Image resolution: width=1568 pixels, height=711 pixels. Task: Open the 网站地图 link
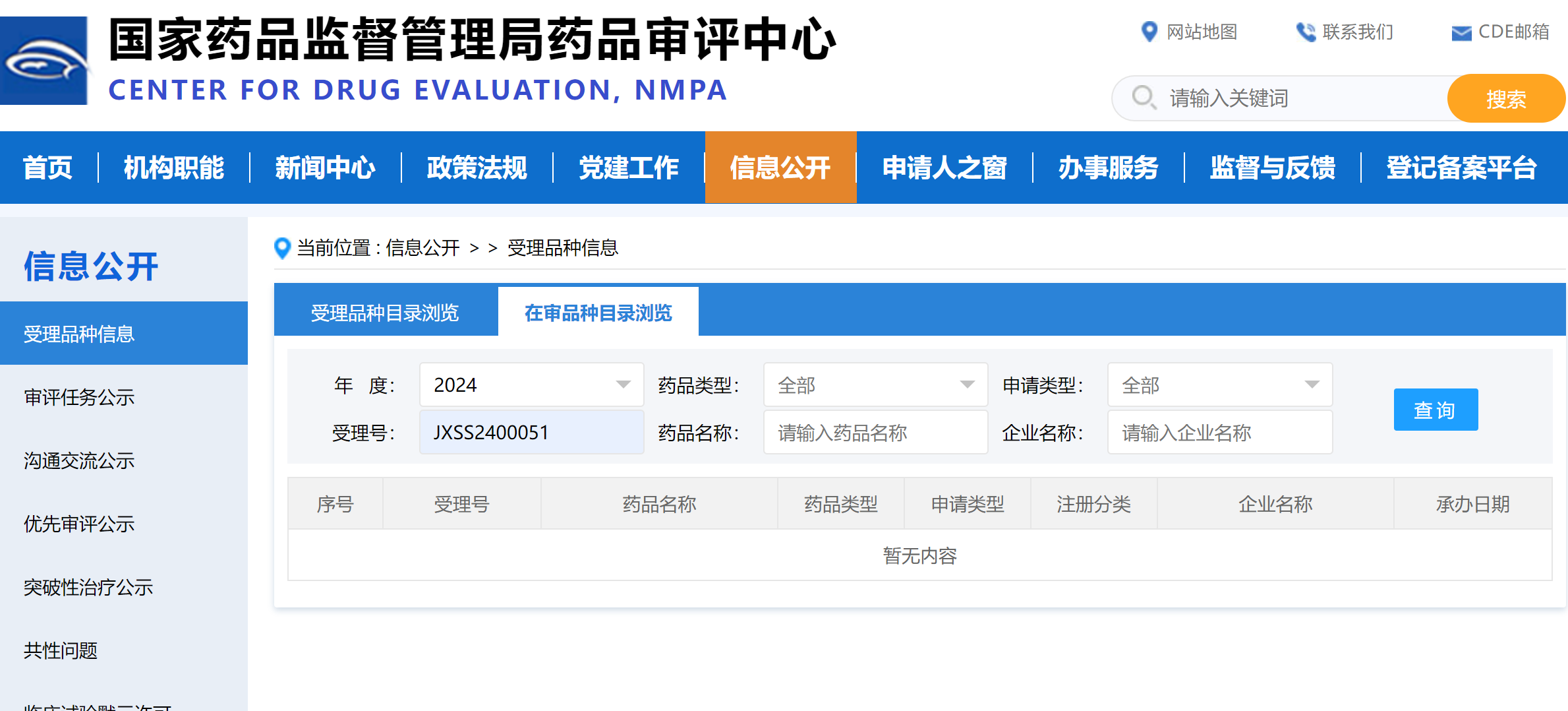[1202, 32]
